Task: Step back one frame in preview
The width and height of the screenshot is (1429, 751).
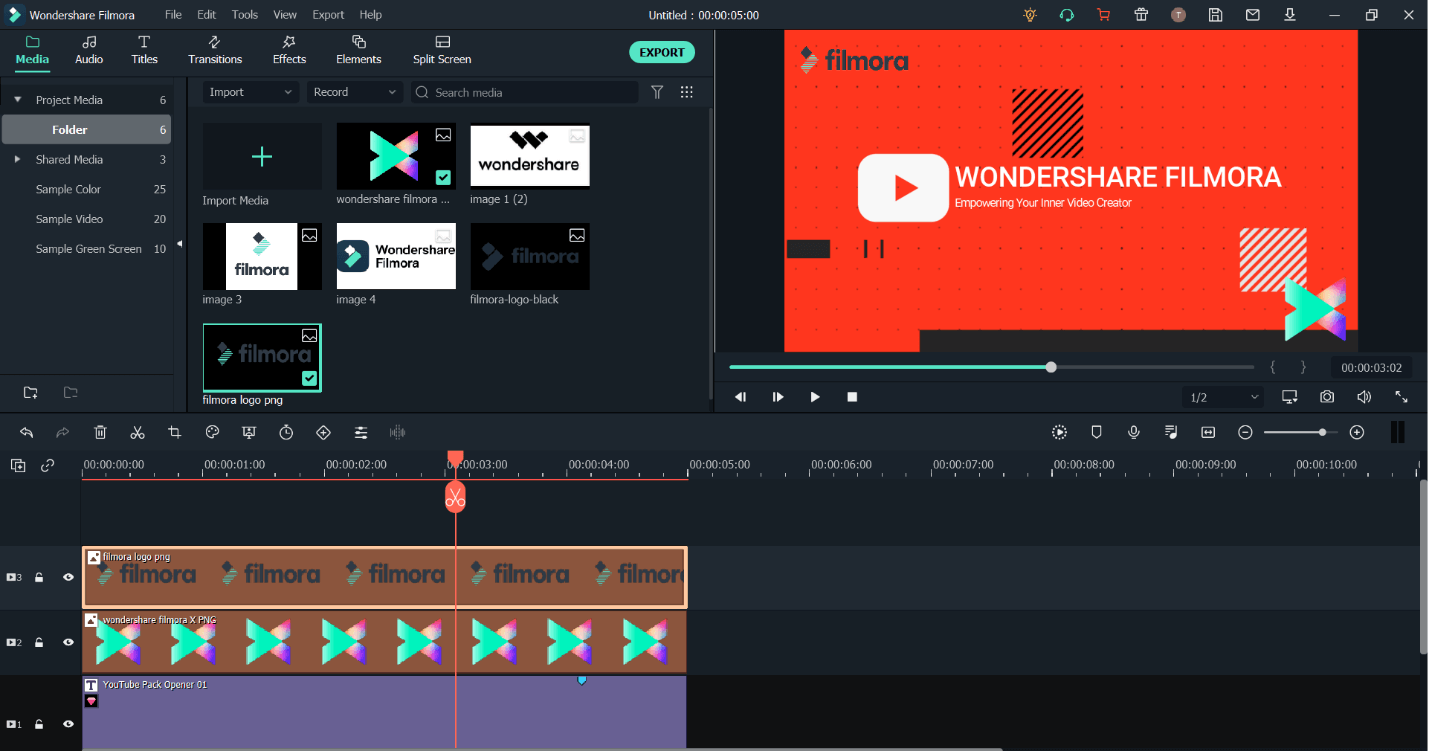Action: (741, 397)
